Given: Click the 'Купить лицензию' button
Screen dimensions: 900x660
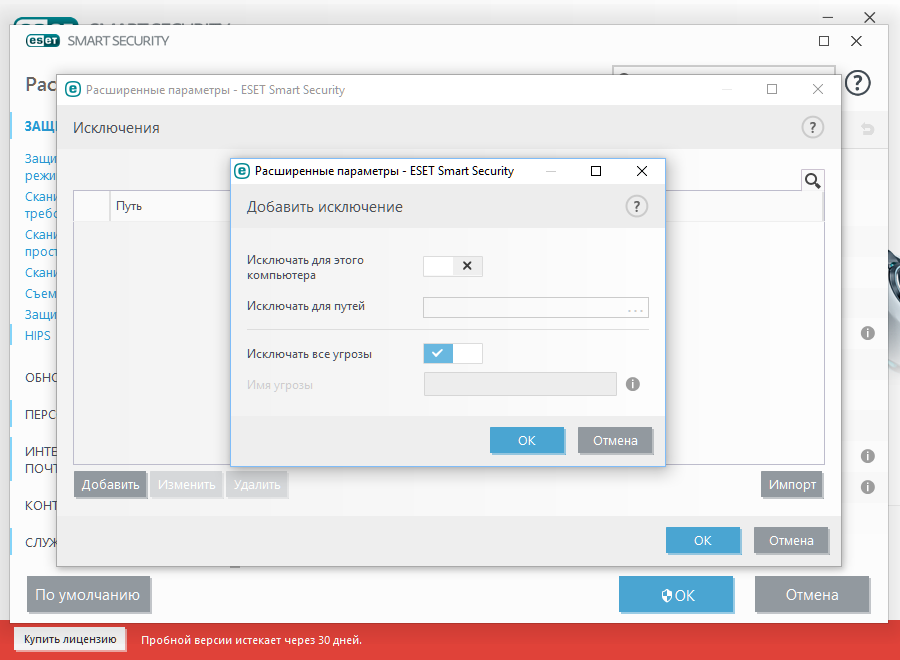Looking at the screenshot, I should pos(70,639).
